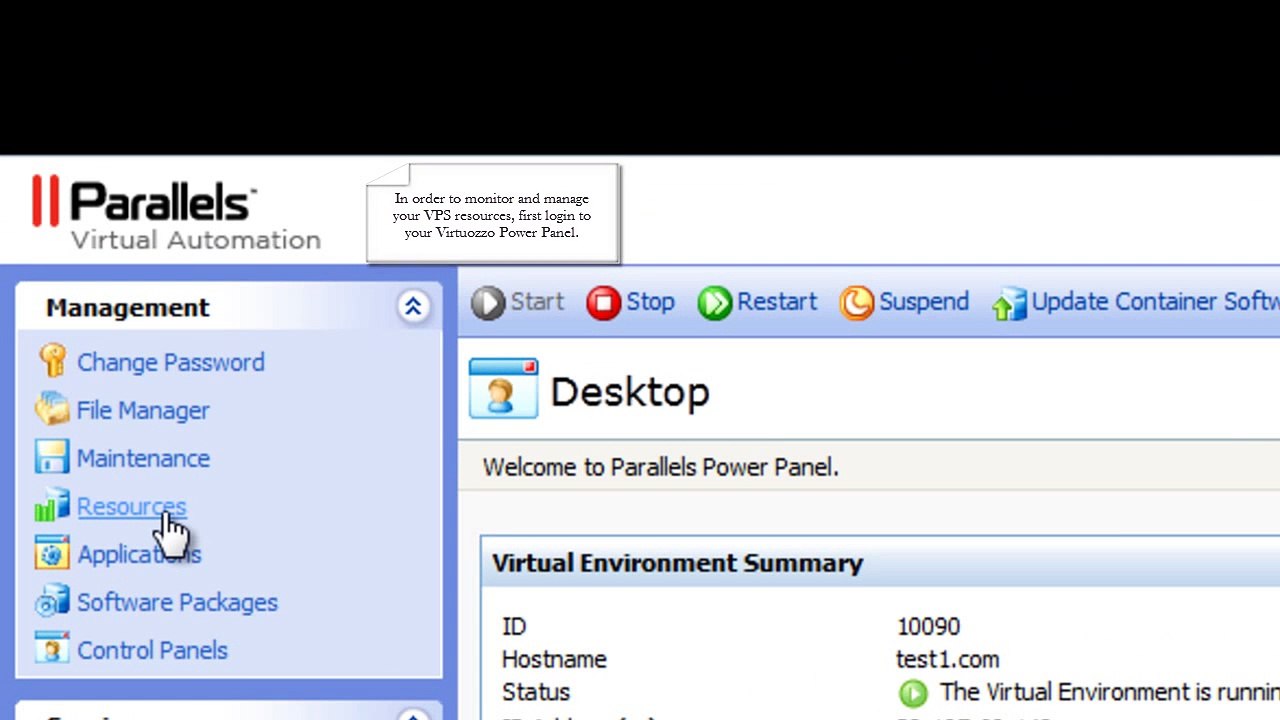Click the gray Start play icon

coord(488,303)
